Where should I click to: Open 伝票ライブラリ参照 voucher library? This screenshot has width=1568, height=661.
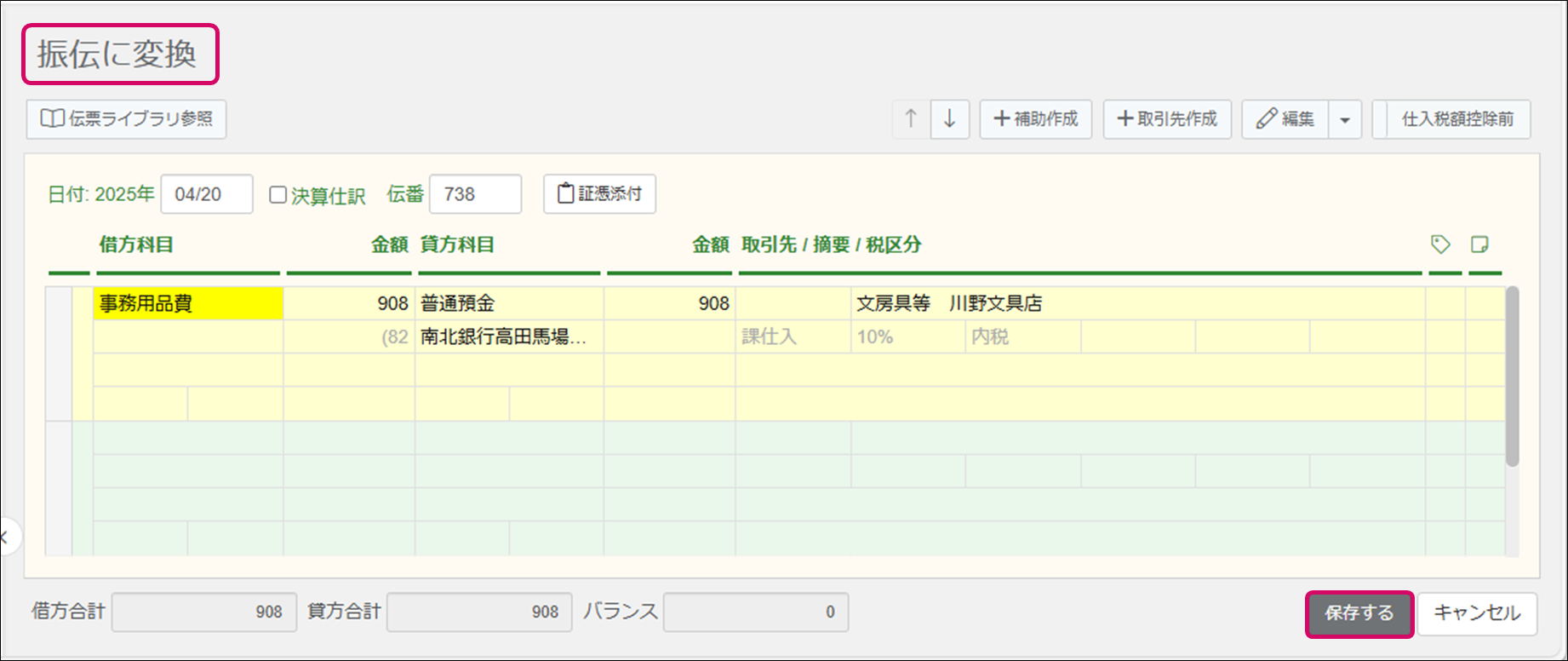point(127,119)
